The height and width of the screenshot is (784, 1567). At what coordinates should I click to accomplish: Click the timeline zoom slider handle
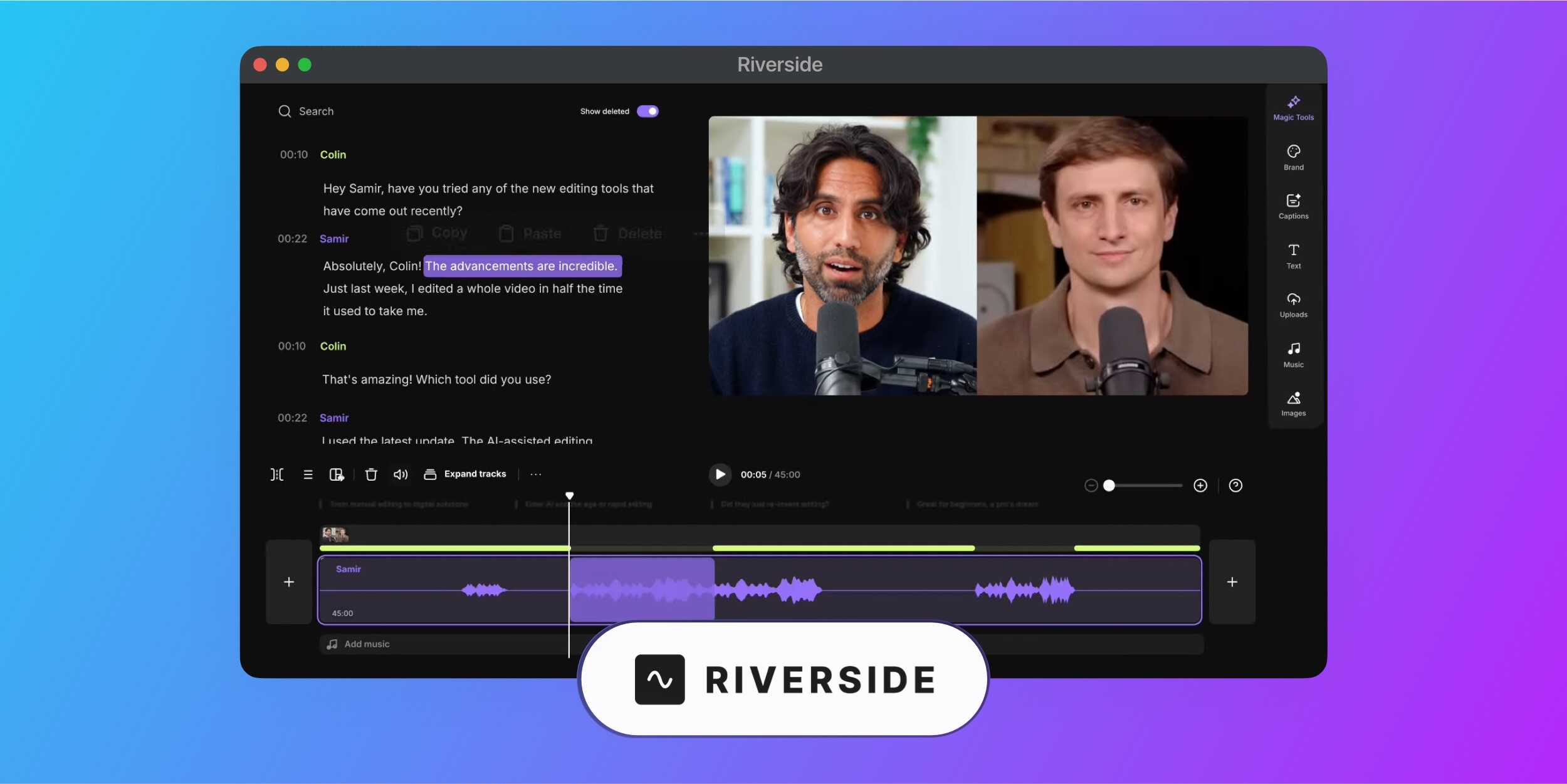[x=1109, y=486]
